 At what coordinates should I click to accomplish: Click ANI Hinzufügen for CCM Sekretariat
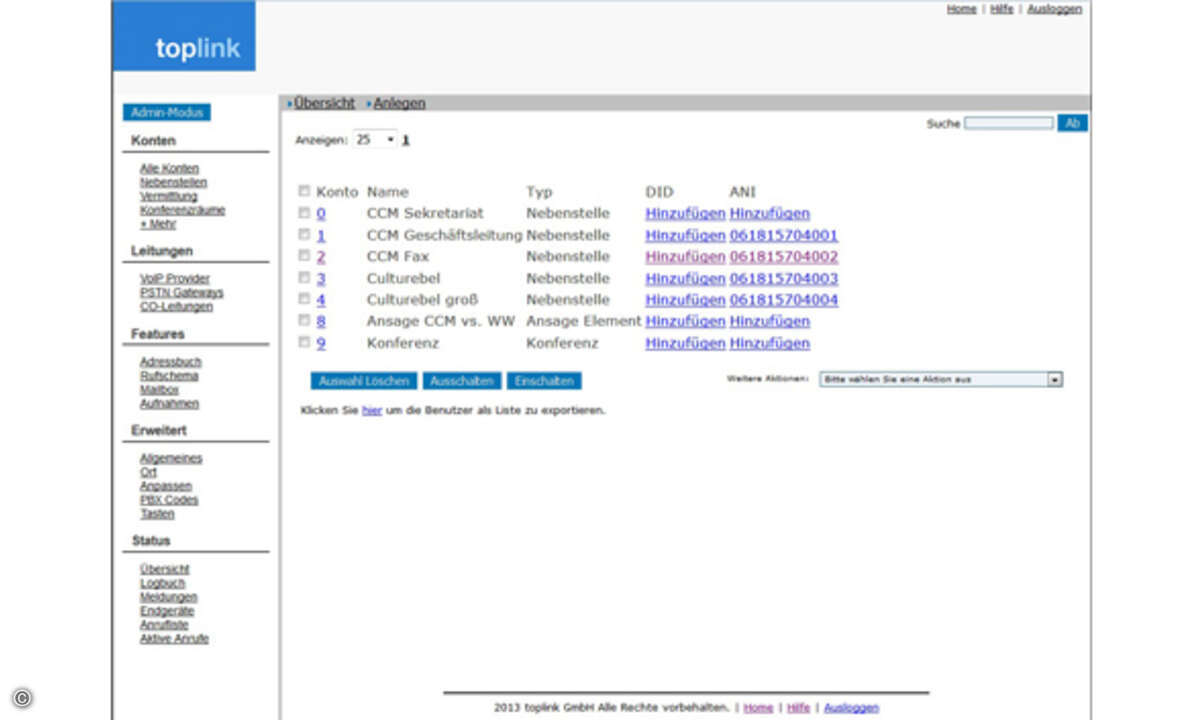(770, 213)
